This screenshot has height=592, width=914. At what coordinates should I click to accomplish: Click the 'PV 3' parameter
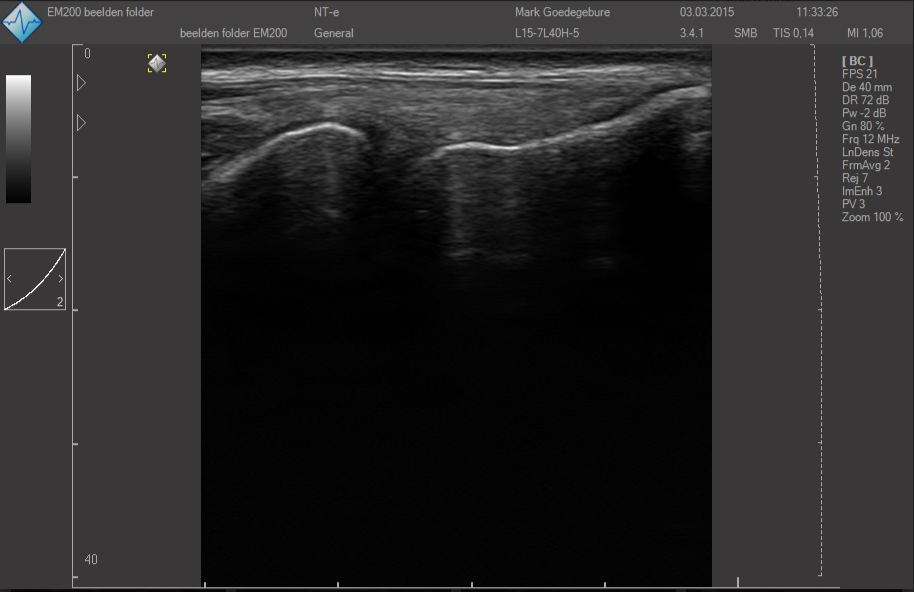click(853, 204)
